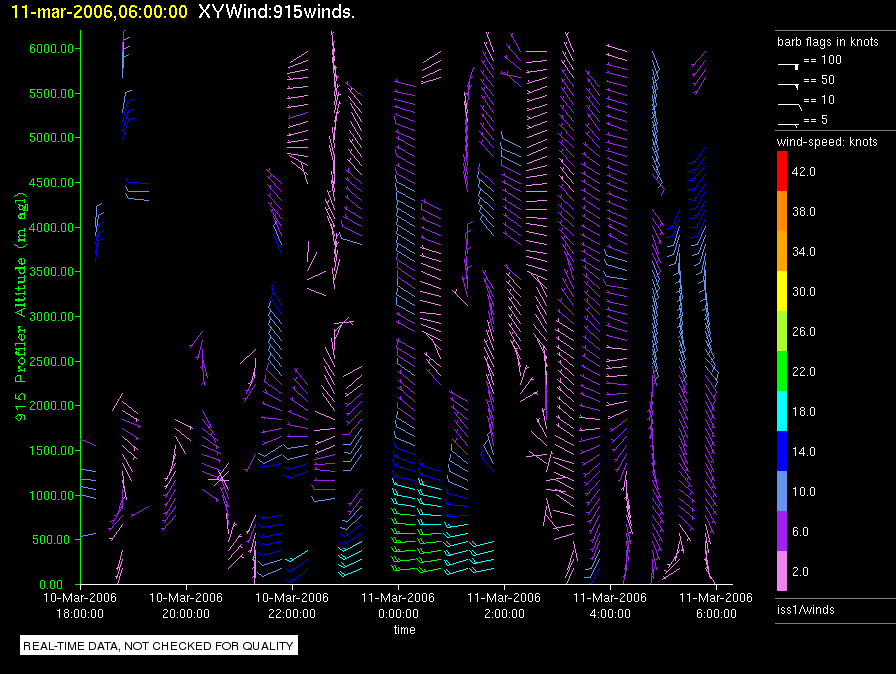Click the 915 Profiler Altitude axis title
Screen dimensions: 896x674
pyautogui.click(x=17, y=322)
